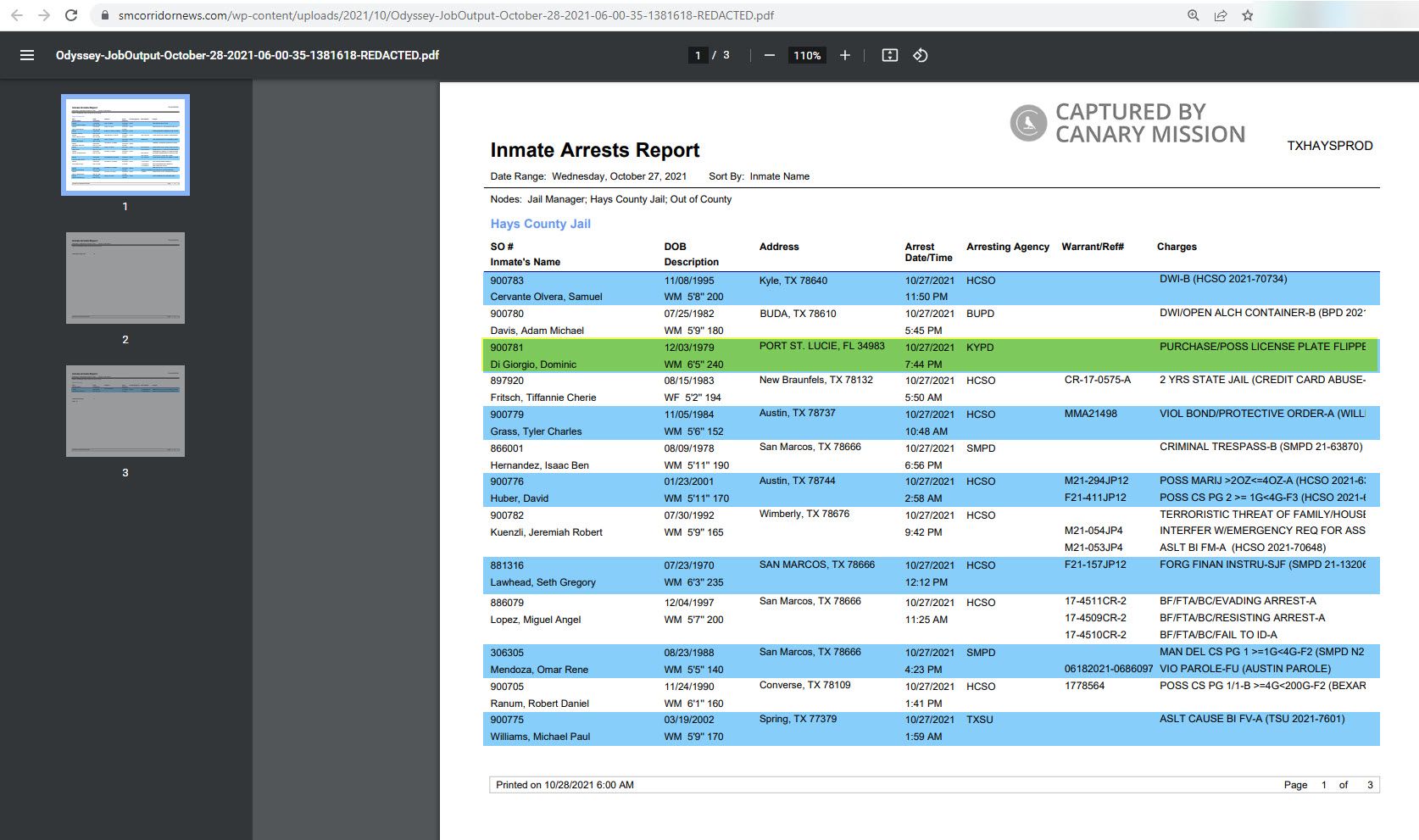Viewport: 1419px width, 840px height.
Task: Open browser zoom magnifier icon
Action: 1193,15
